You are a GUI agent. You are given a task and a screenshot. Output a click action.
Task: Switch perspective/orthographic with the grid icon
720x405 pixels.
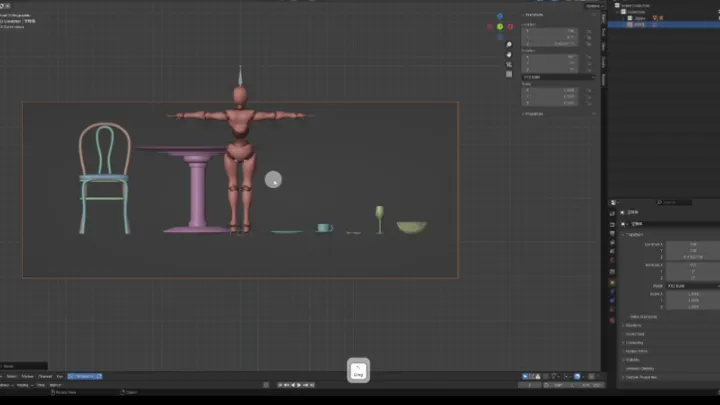[509, 74]
